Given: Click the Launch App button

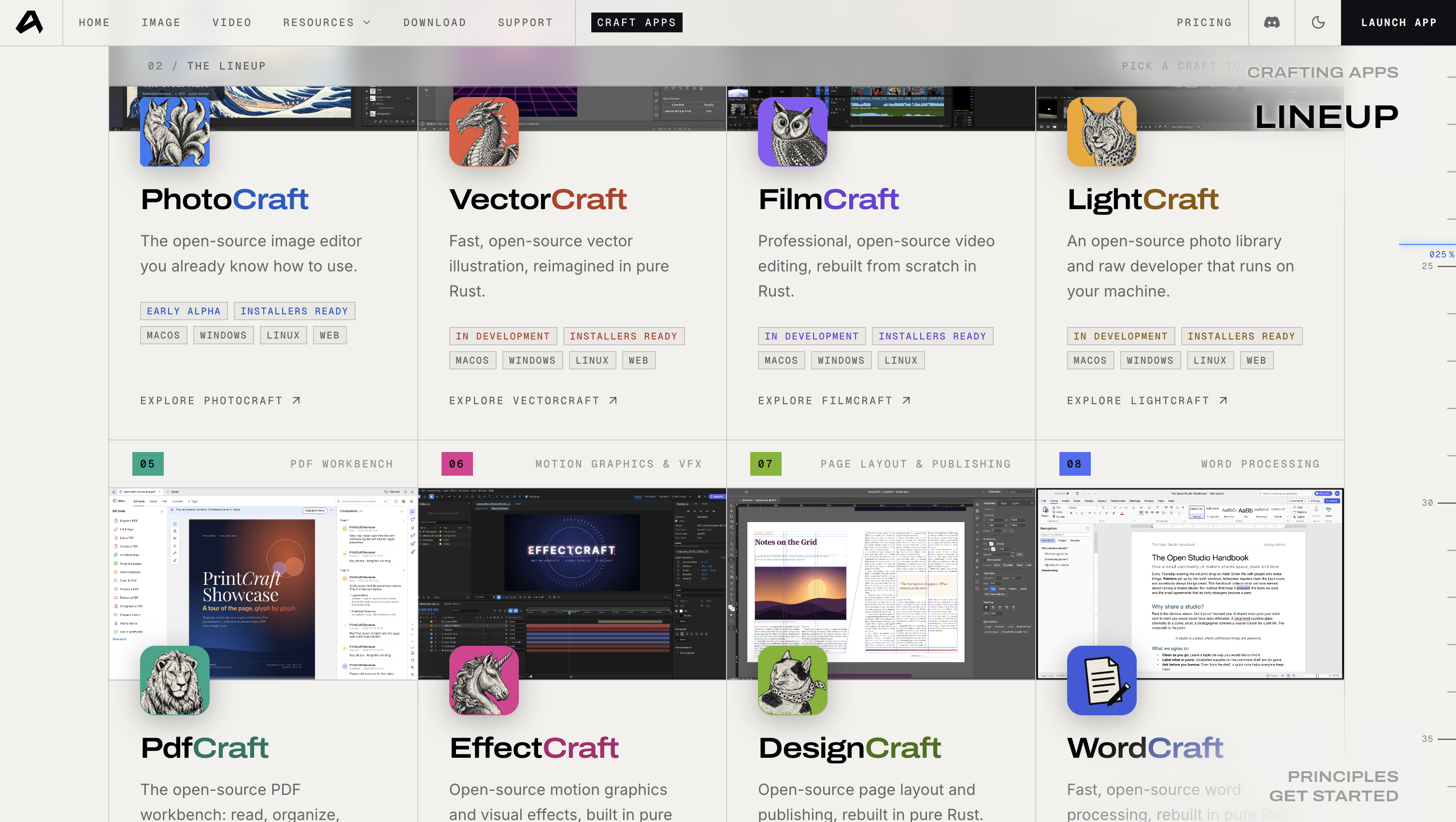Looking at the screenshot, I should [1399, 23].
